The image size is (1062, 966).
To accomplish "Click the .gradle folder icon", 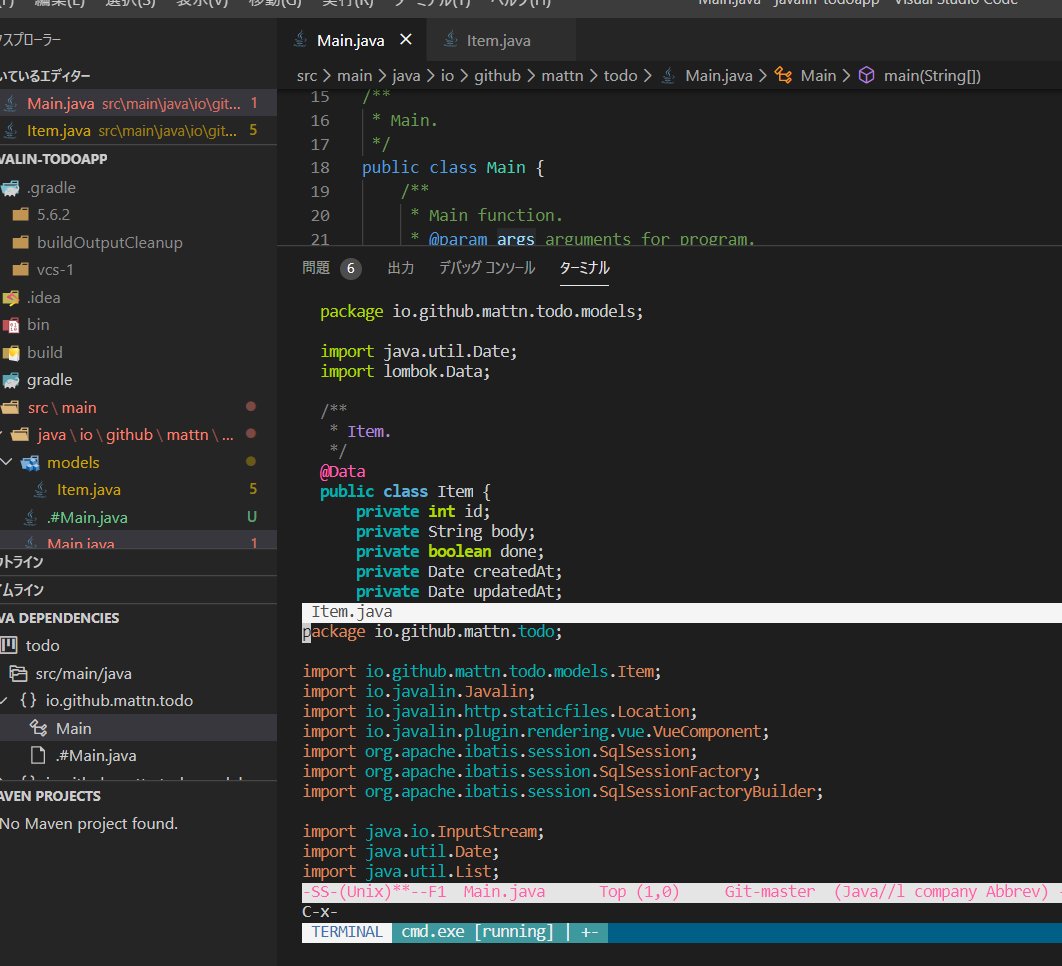I will coord(10,188).
